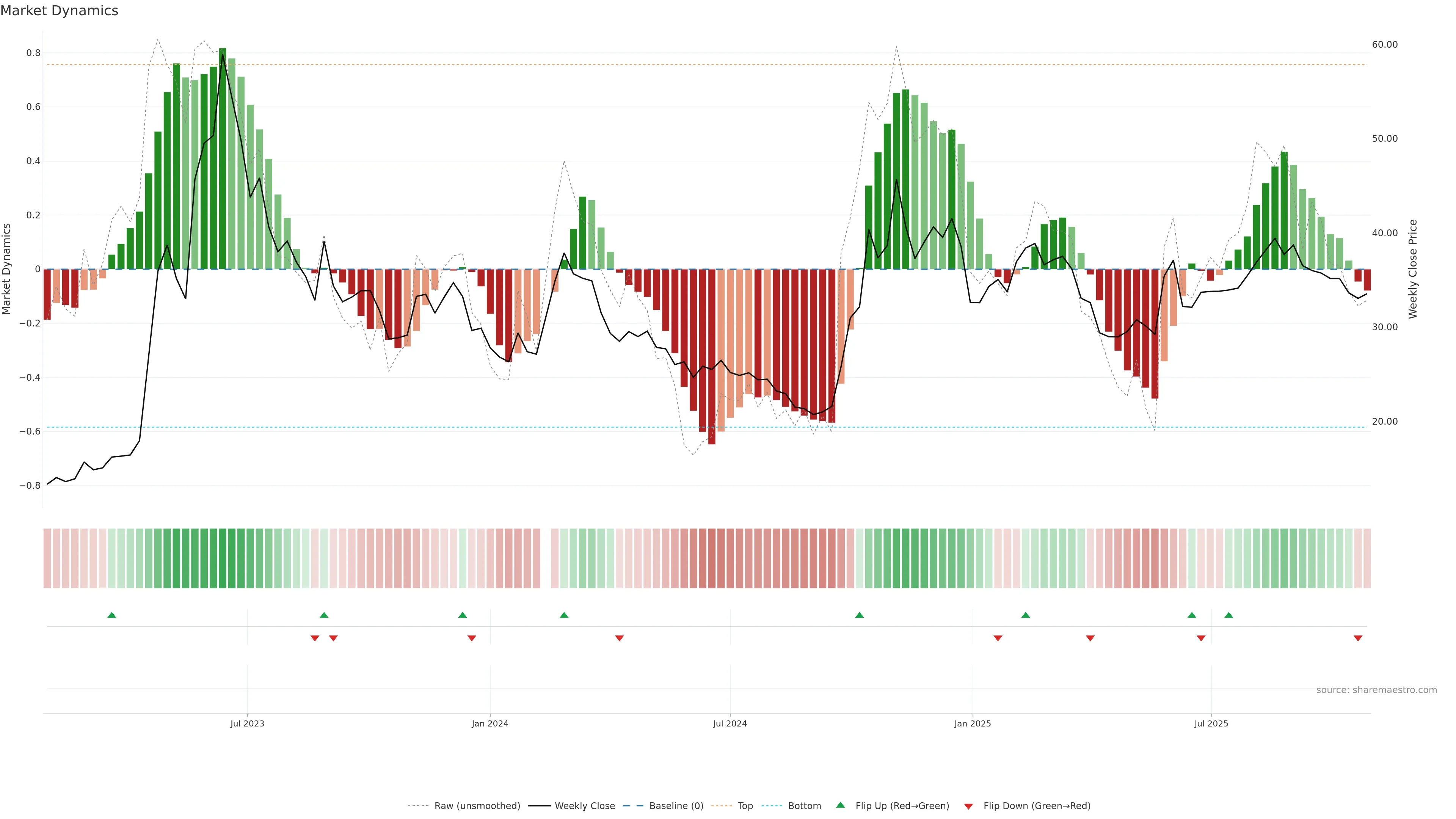Image resolution: width=1456 pixels, height=819 pixels.
Task: Click red flip-down triangle just left of Jul 2025
Action: click(1200, 638)
